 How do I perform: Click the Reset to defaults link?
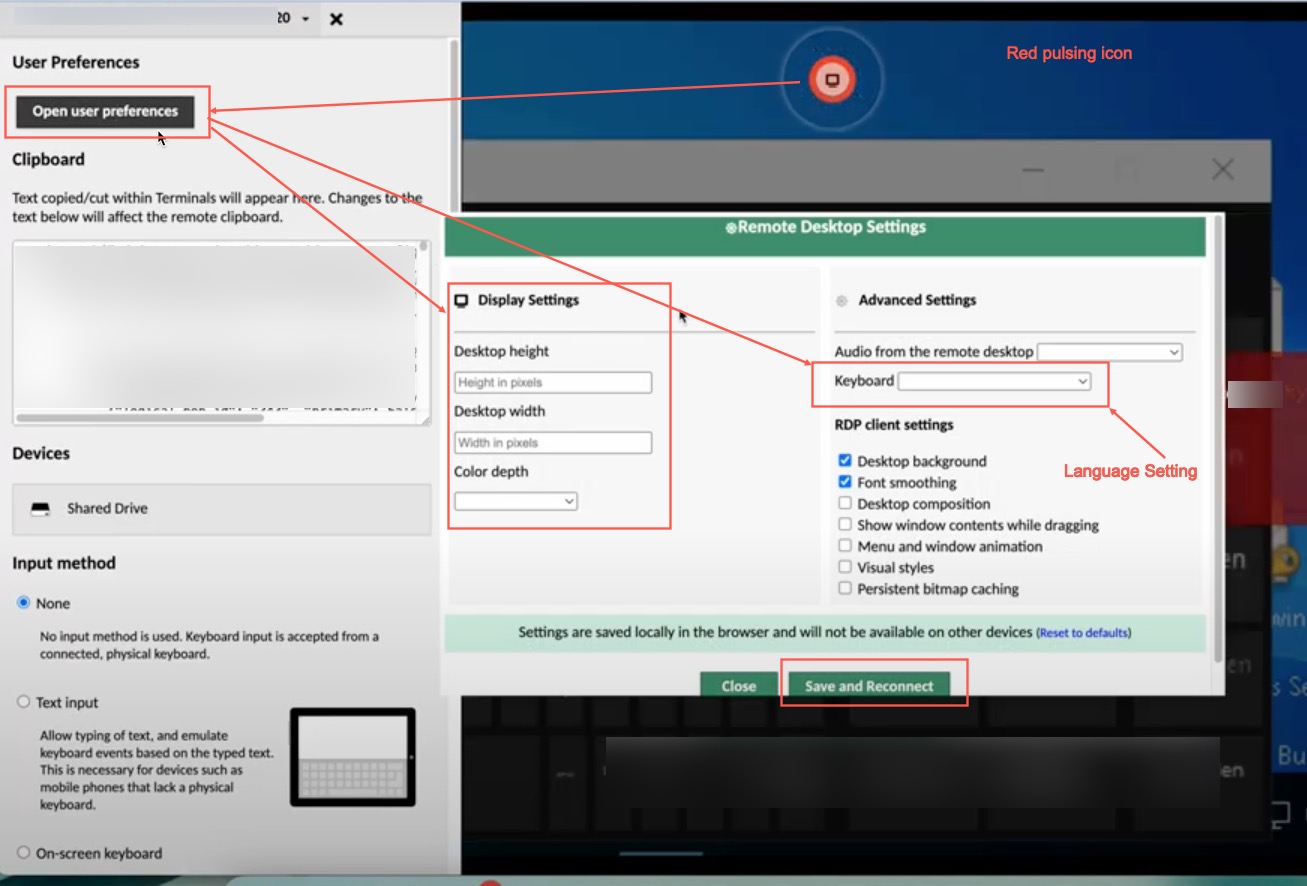1084,633
